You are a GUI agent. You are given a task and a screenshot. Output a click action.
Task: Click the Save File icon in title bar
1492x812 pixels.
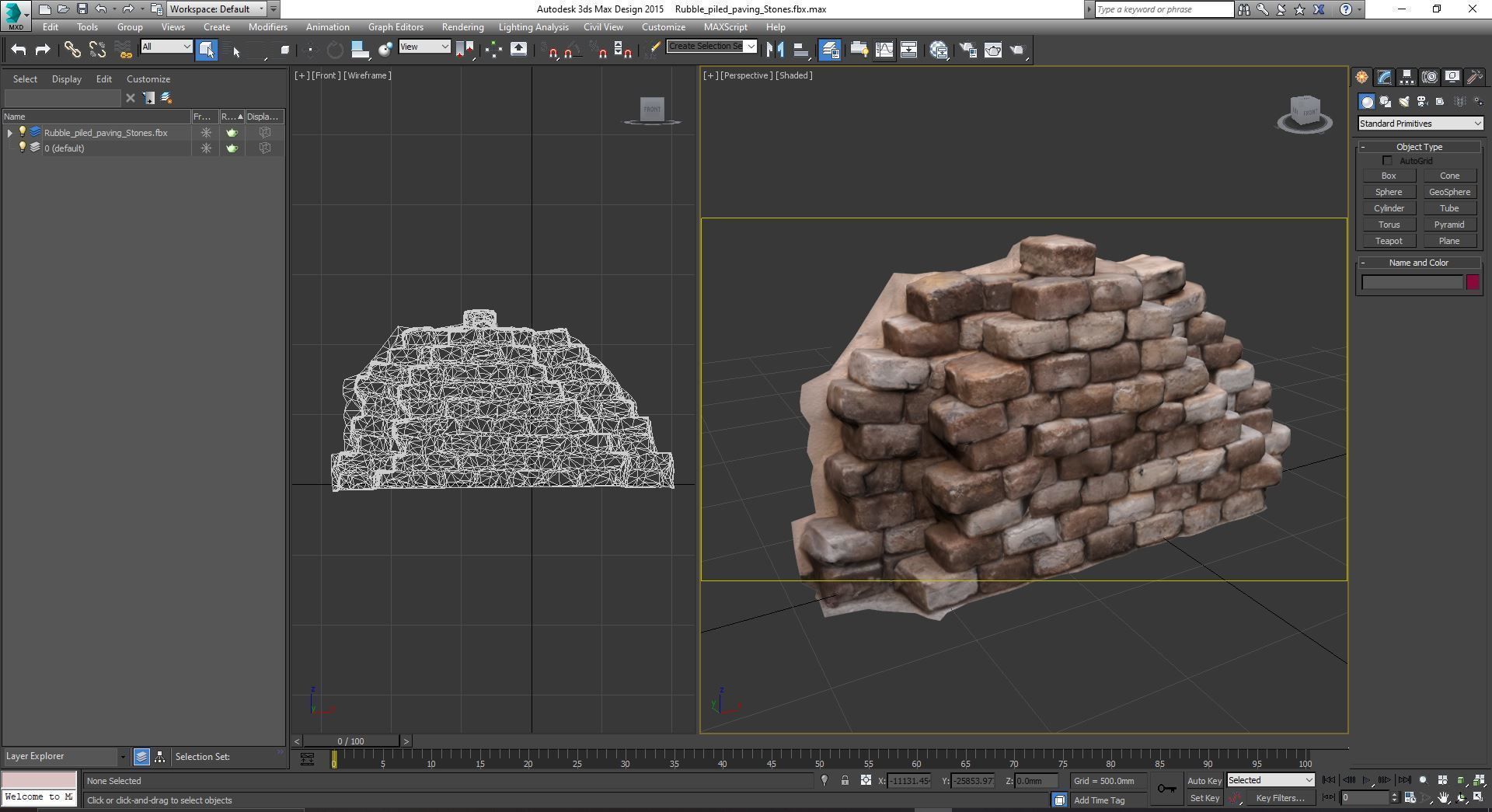pos(82,9)
